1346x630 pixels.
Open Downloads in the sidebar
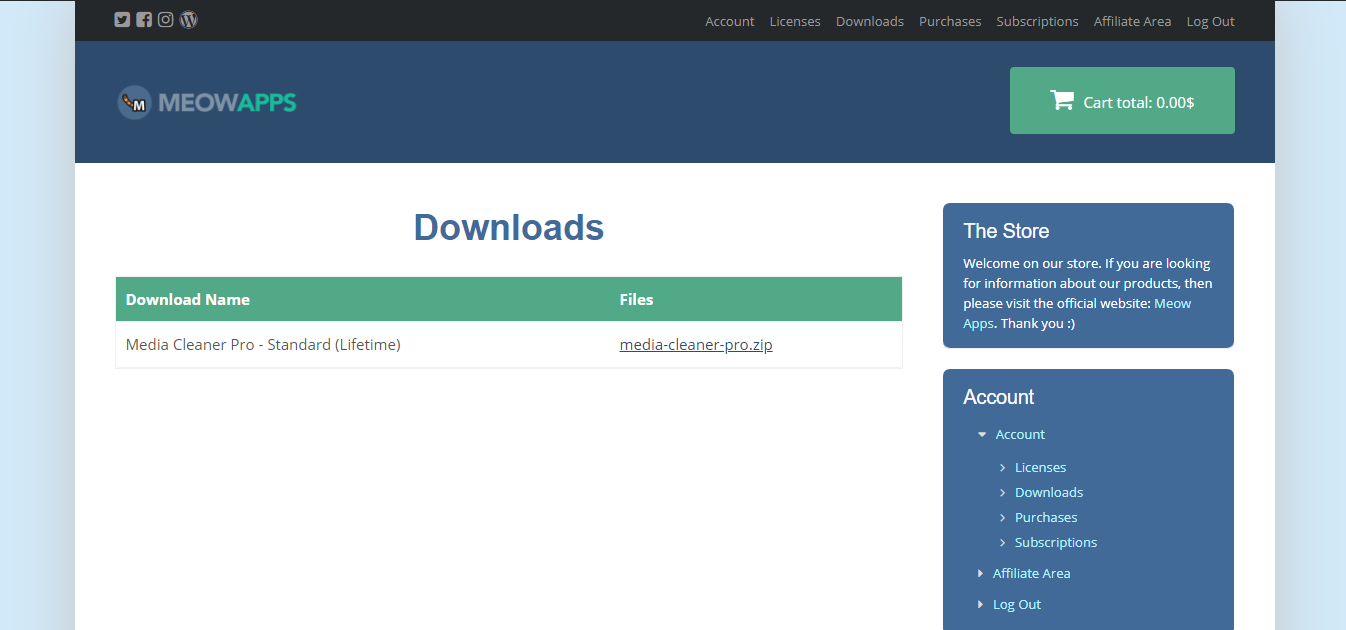1049,492
